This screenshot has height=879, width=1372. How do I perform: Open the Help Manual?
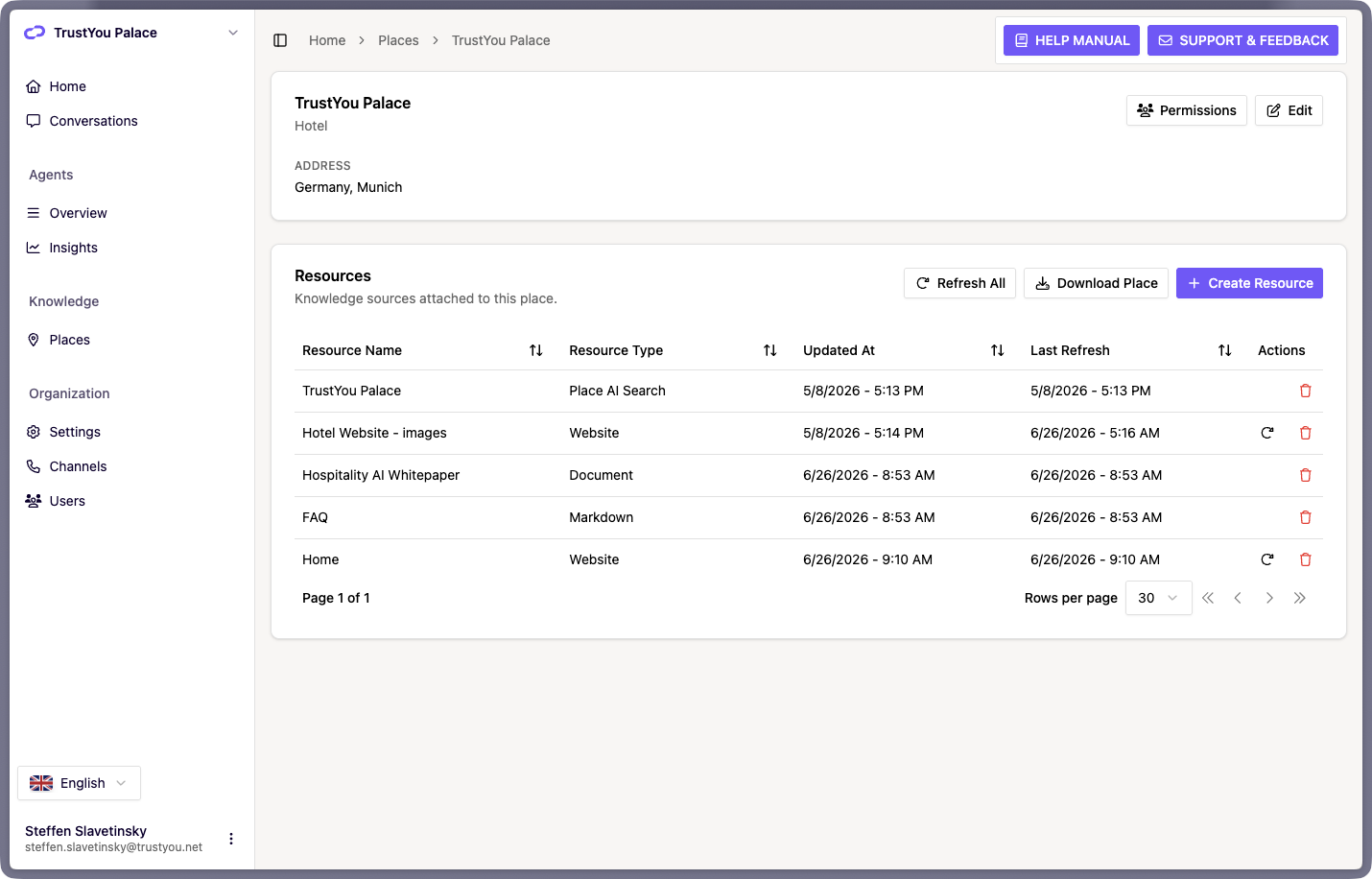pos(1072,40)
